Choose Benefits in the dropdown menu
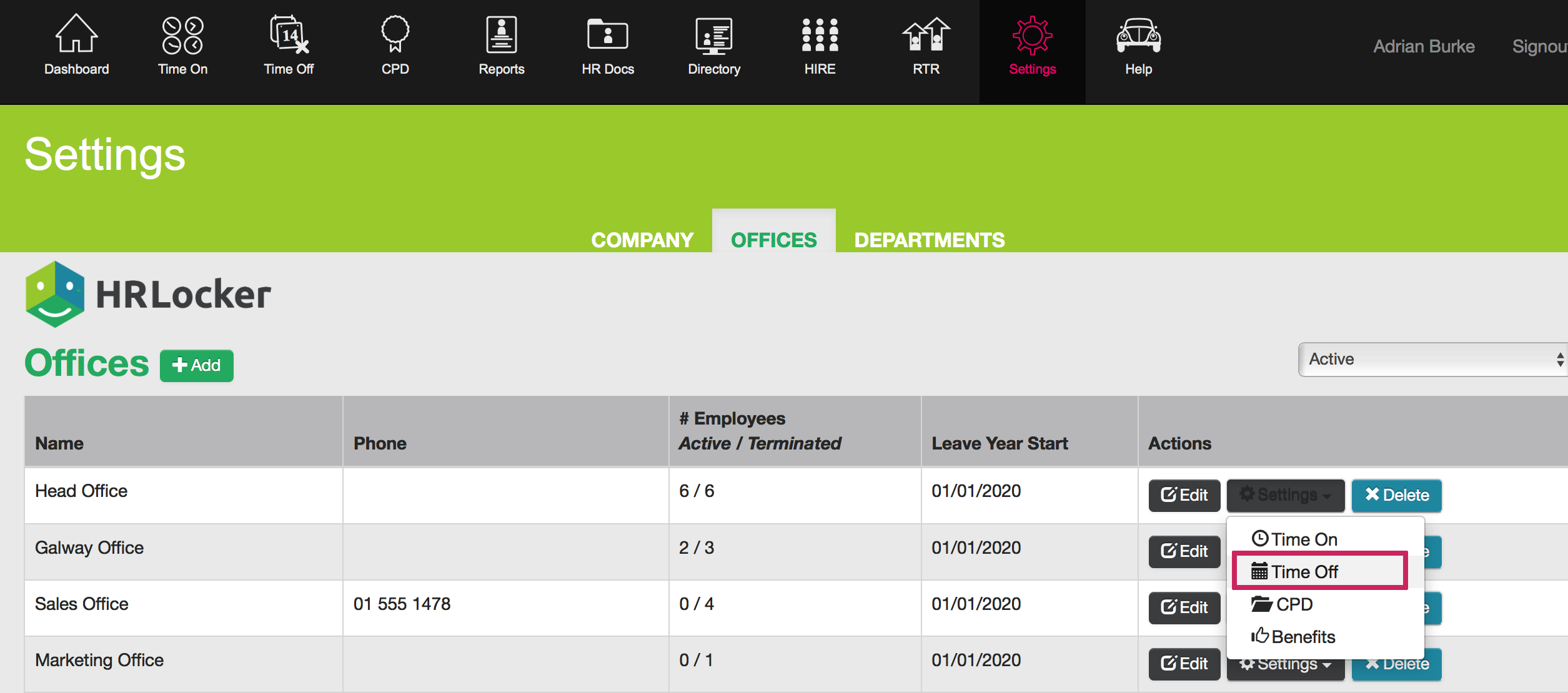This screenshot has height=693, width=1568. click(x=1303, y=637)
